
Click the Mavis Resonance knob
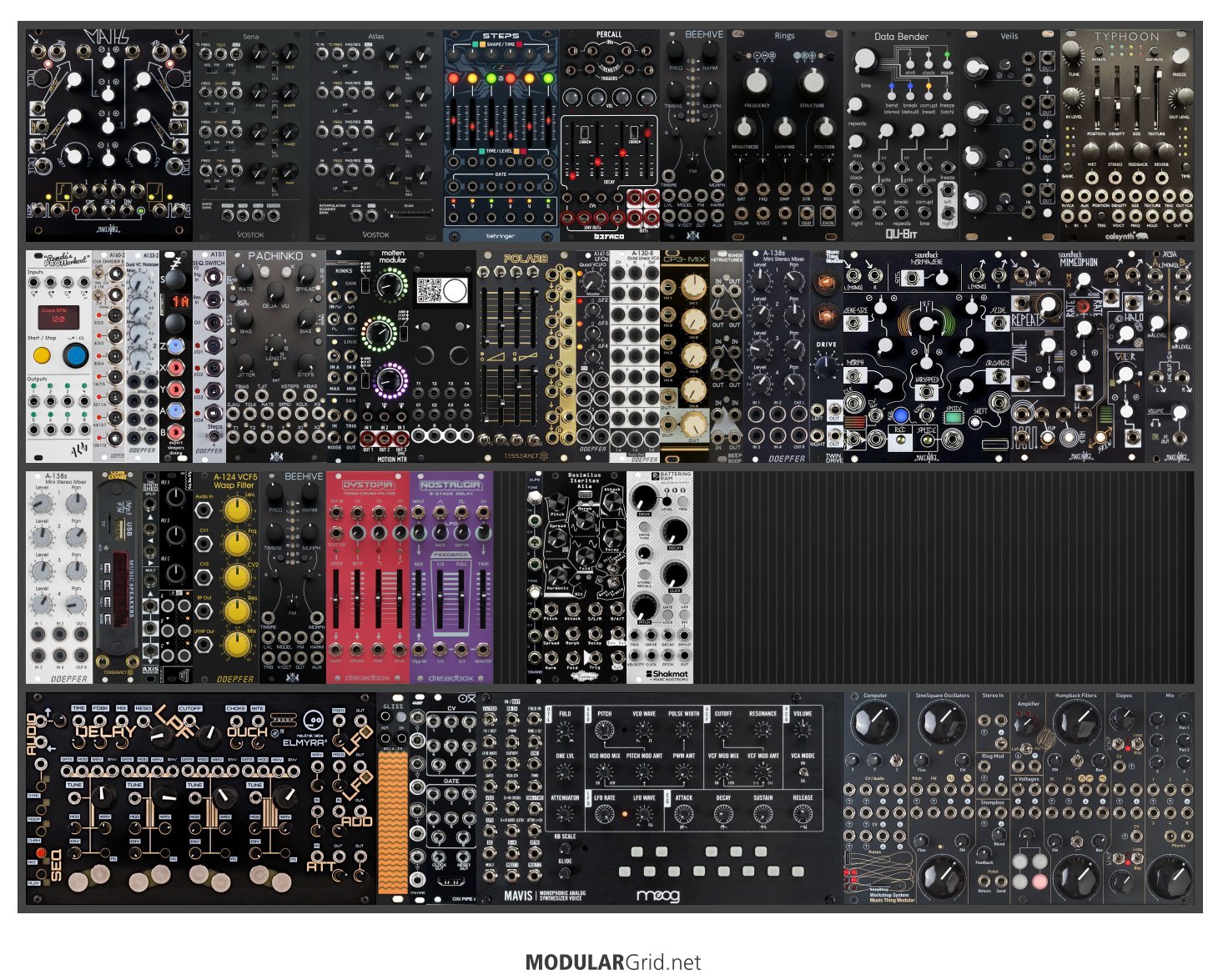click(x=762, y=731)
